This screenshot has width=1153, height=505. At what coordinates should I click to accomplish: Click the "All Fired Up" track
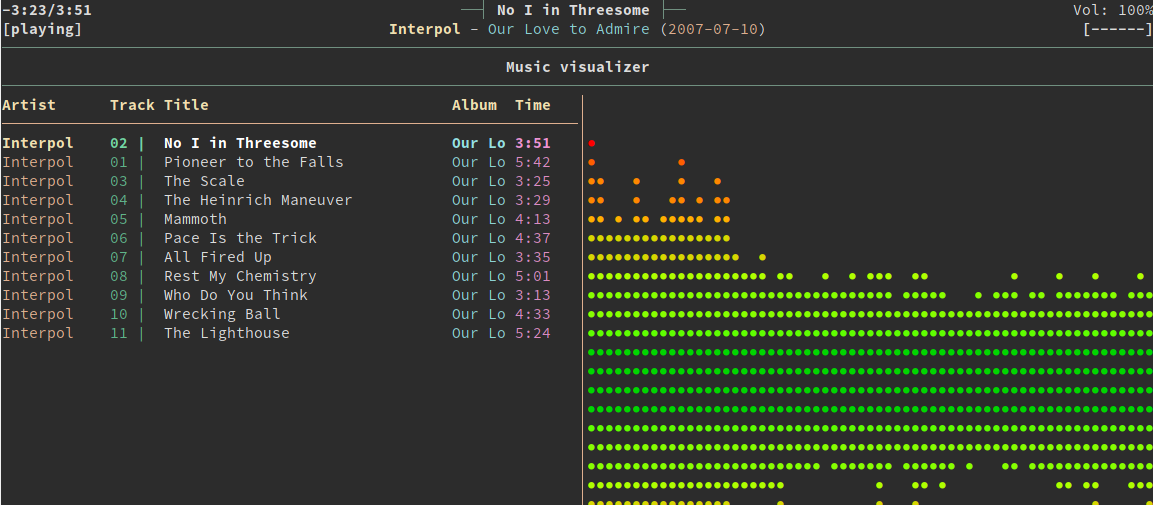tap(217, 257)
